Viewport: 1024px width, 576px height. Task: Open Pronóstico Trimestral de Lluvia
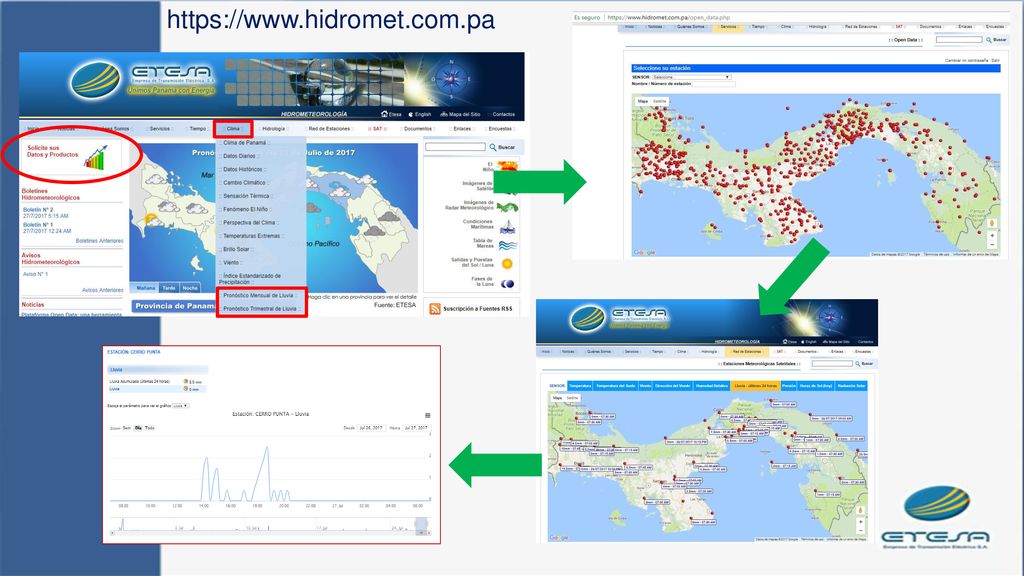260,308
